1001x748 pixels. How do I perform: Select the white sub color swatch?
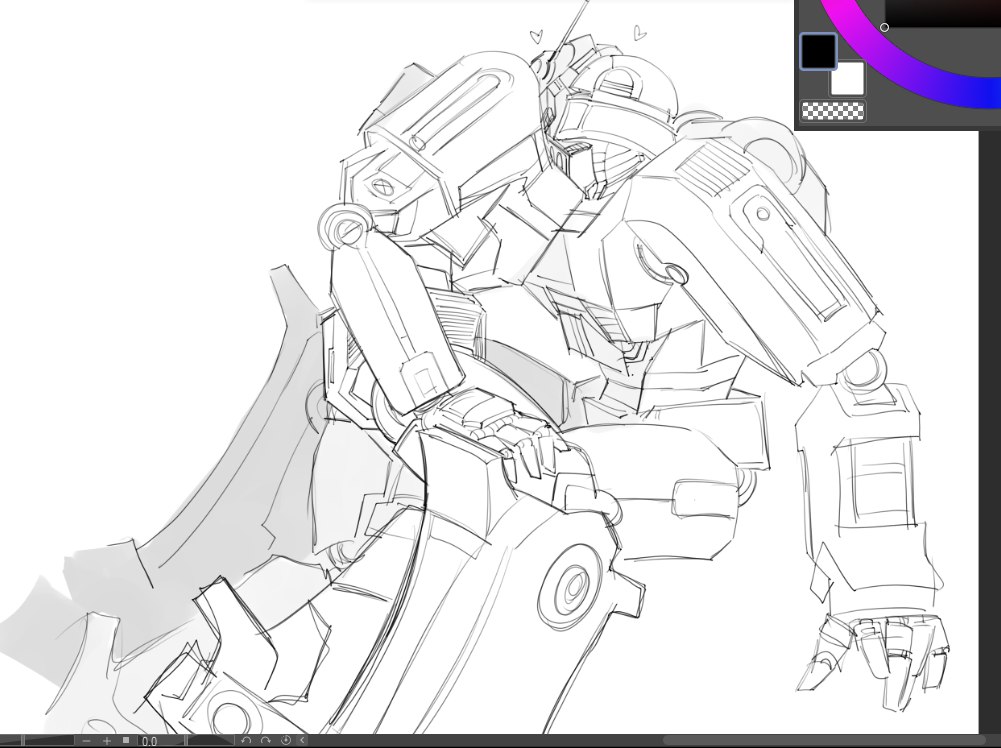pos(848,79)
